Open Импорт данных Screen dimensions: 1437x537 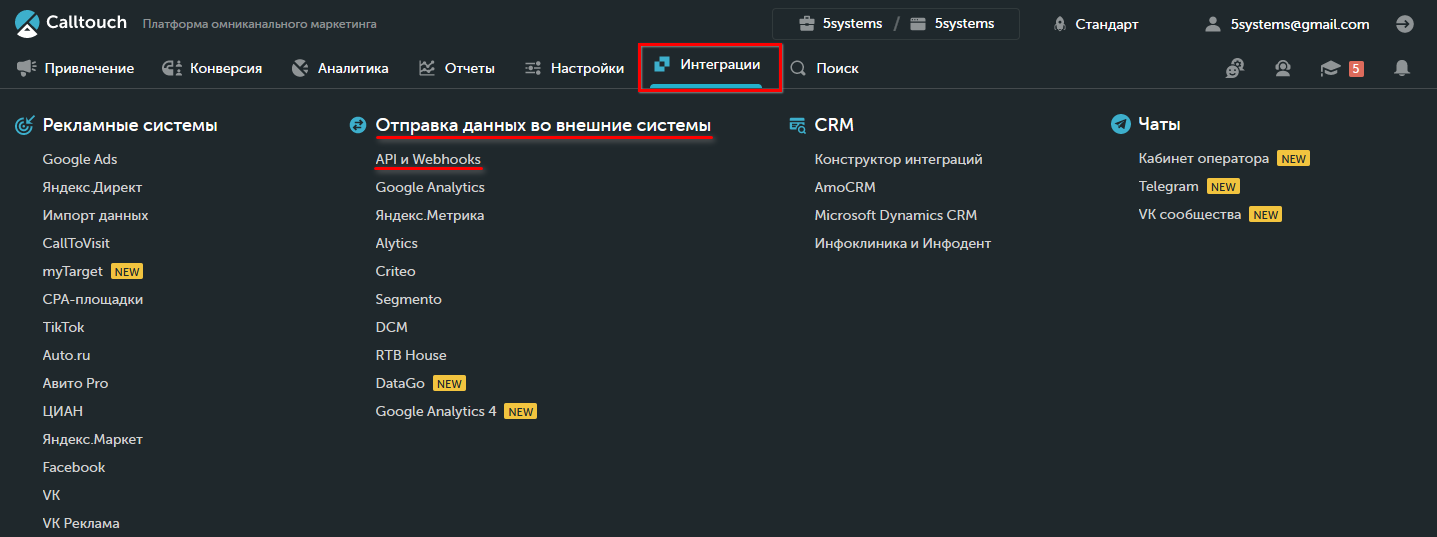point(95,215)
